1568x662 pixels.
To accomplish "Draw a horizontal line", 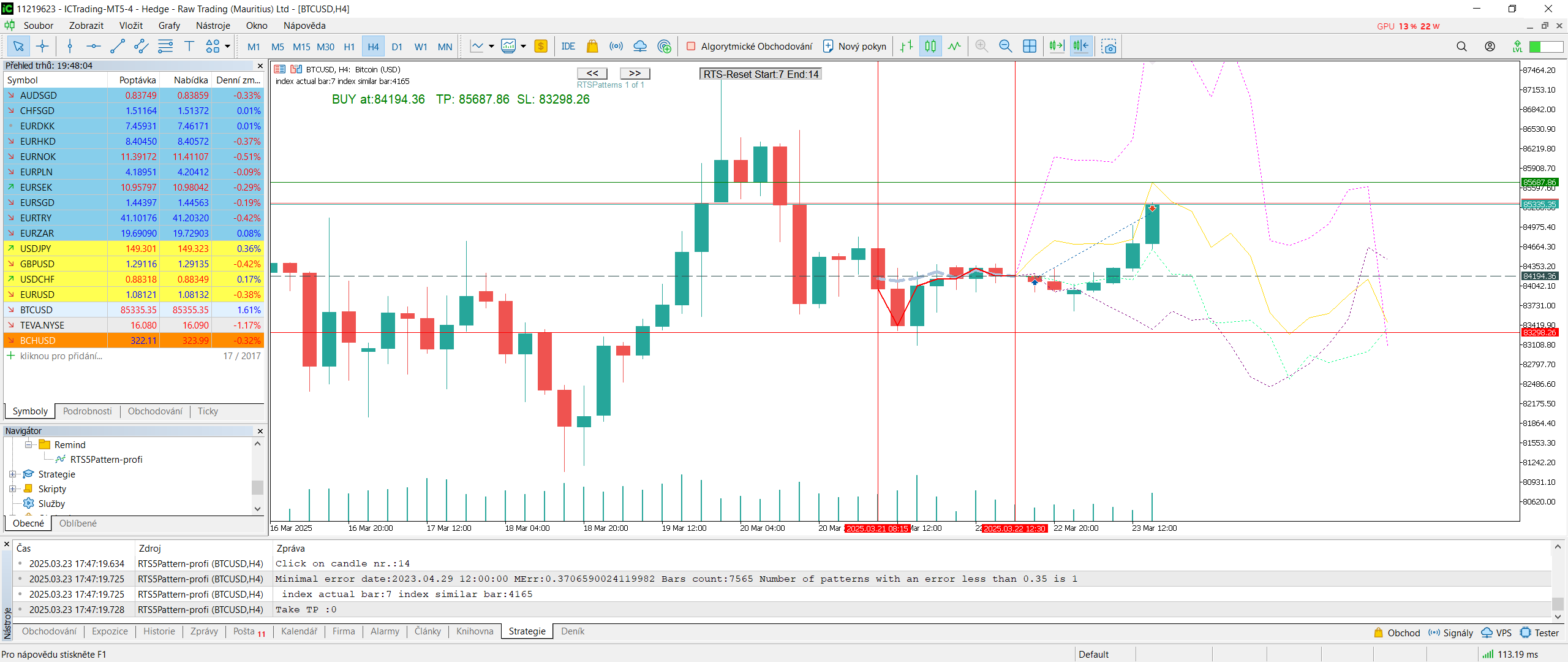I will pos(93,46).
